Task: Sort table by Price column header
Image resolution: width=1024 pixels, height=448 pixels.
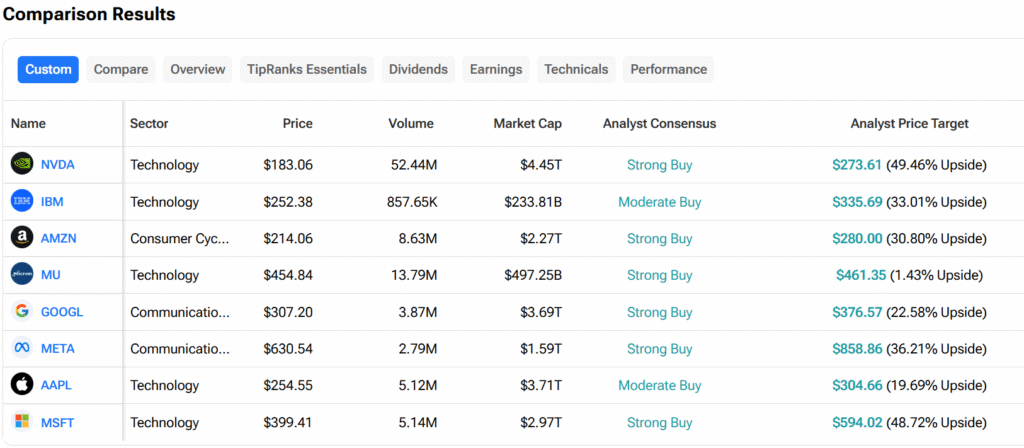Action: 297,123
